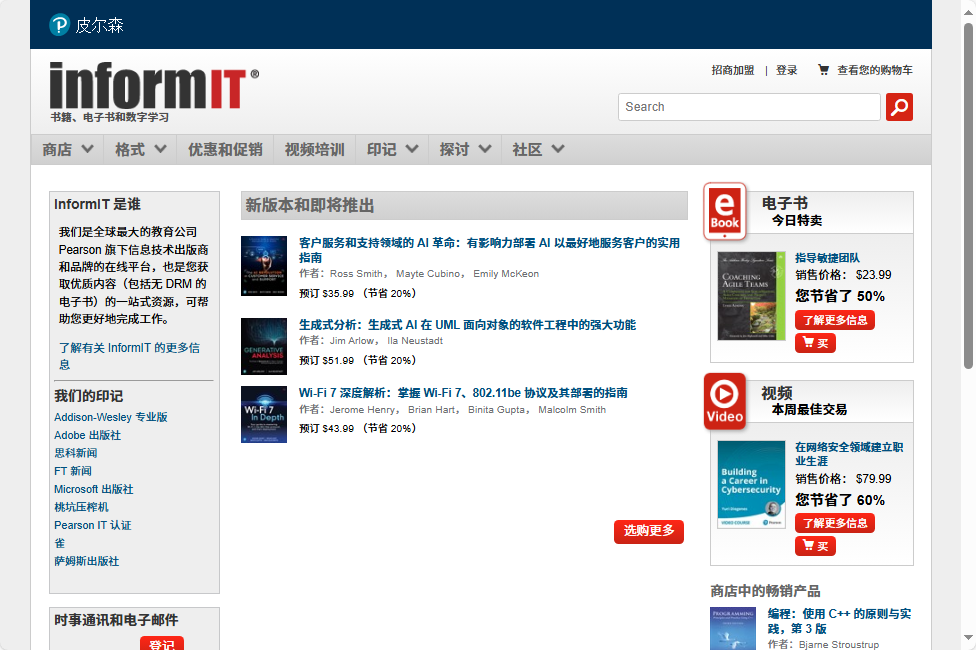Open the 客户服务 AI 革命 book title
Screen dimensions: 976x650
[489, 250]
